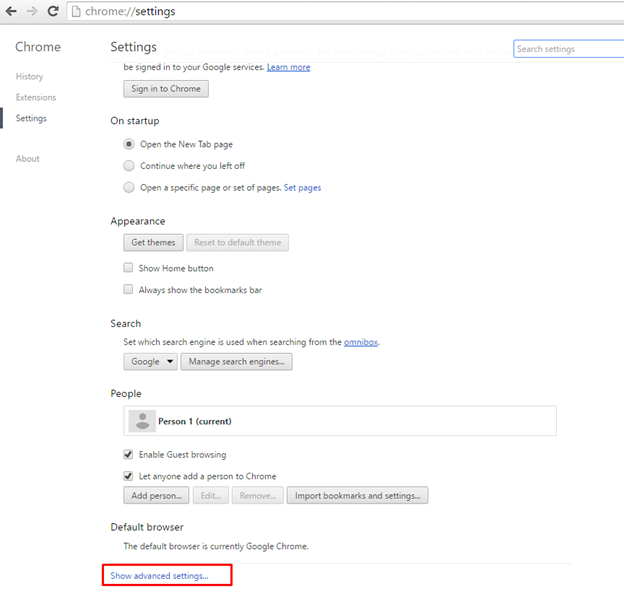Go to Extensions in the sidebar
624x594 pixels.
[x=36, y=98]
